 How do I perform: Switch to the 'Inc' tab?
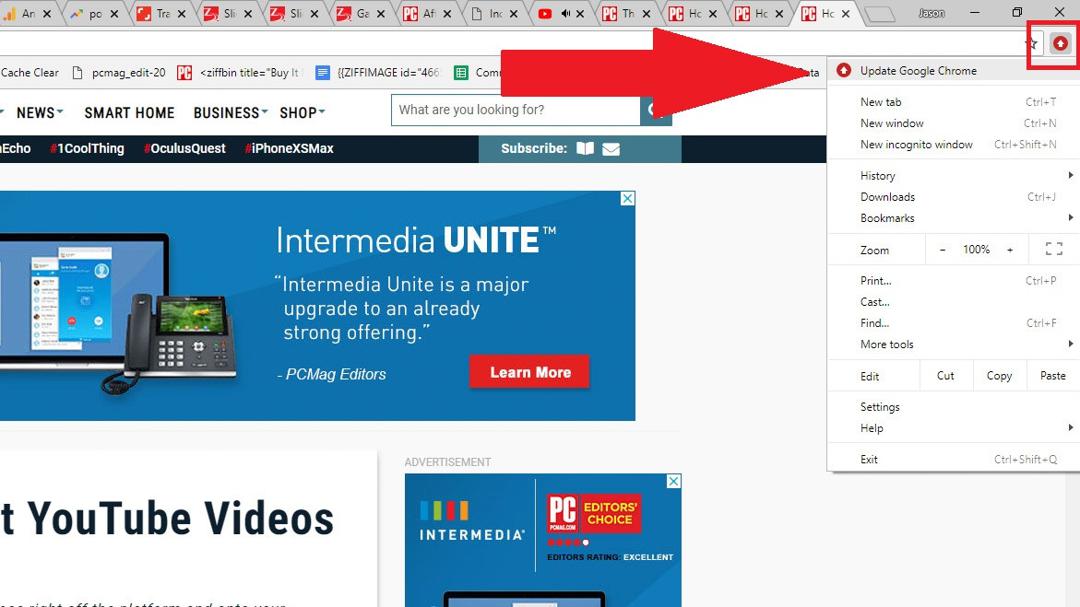[495, 14]
